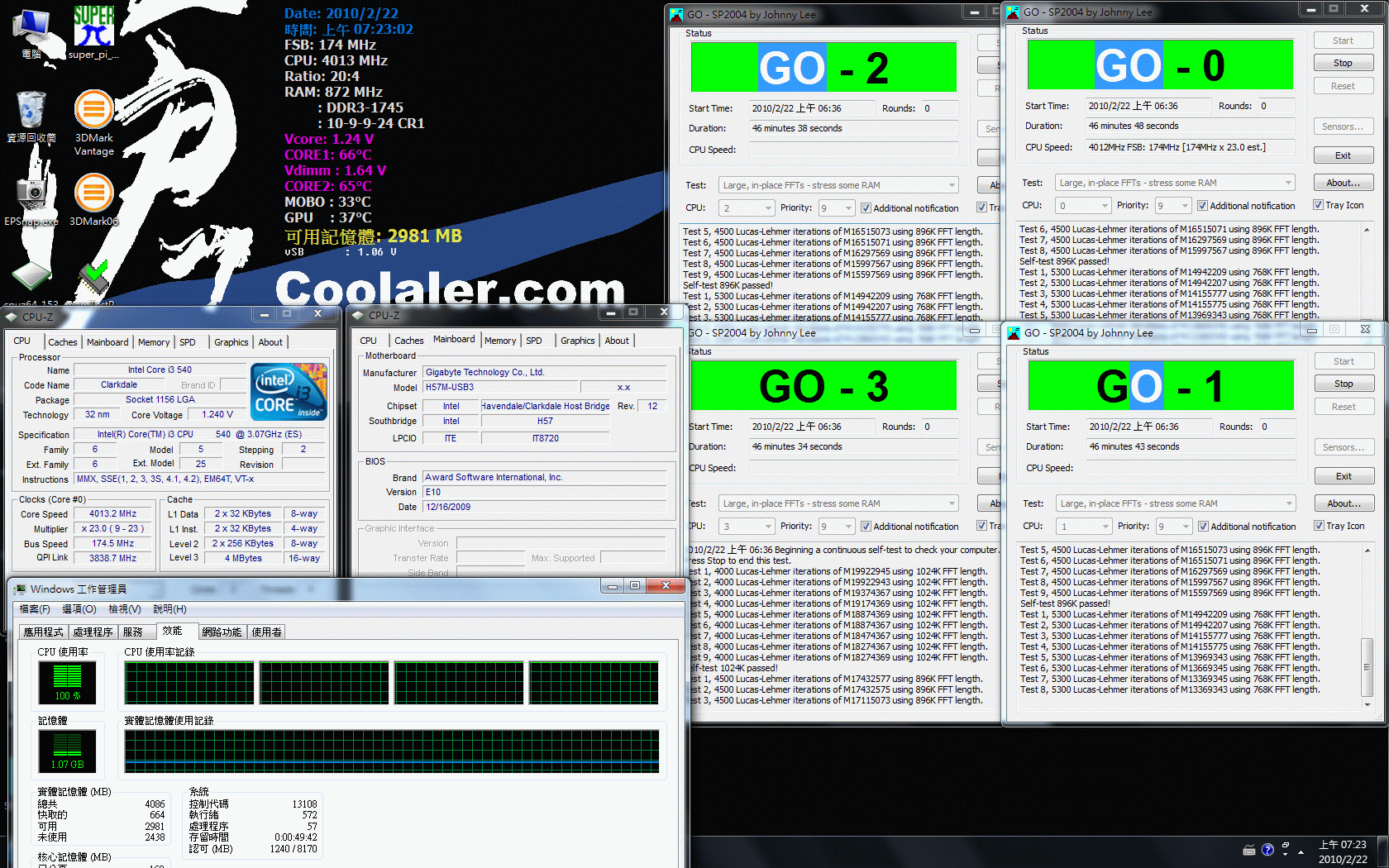Click the blue help question mark tray icon
Screen dimensions: 1389x868
click(1267, 850)
